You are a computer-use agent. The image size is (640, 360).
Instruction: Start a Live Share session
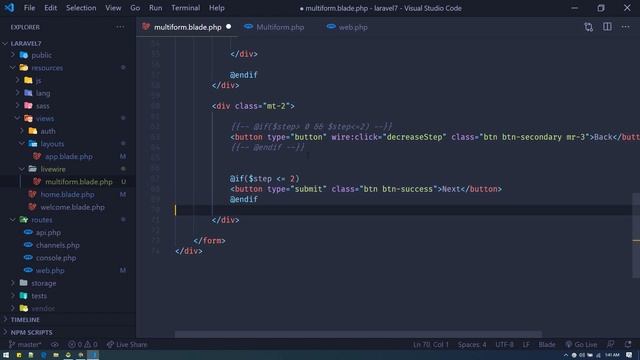(127, 344)
